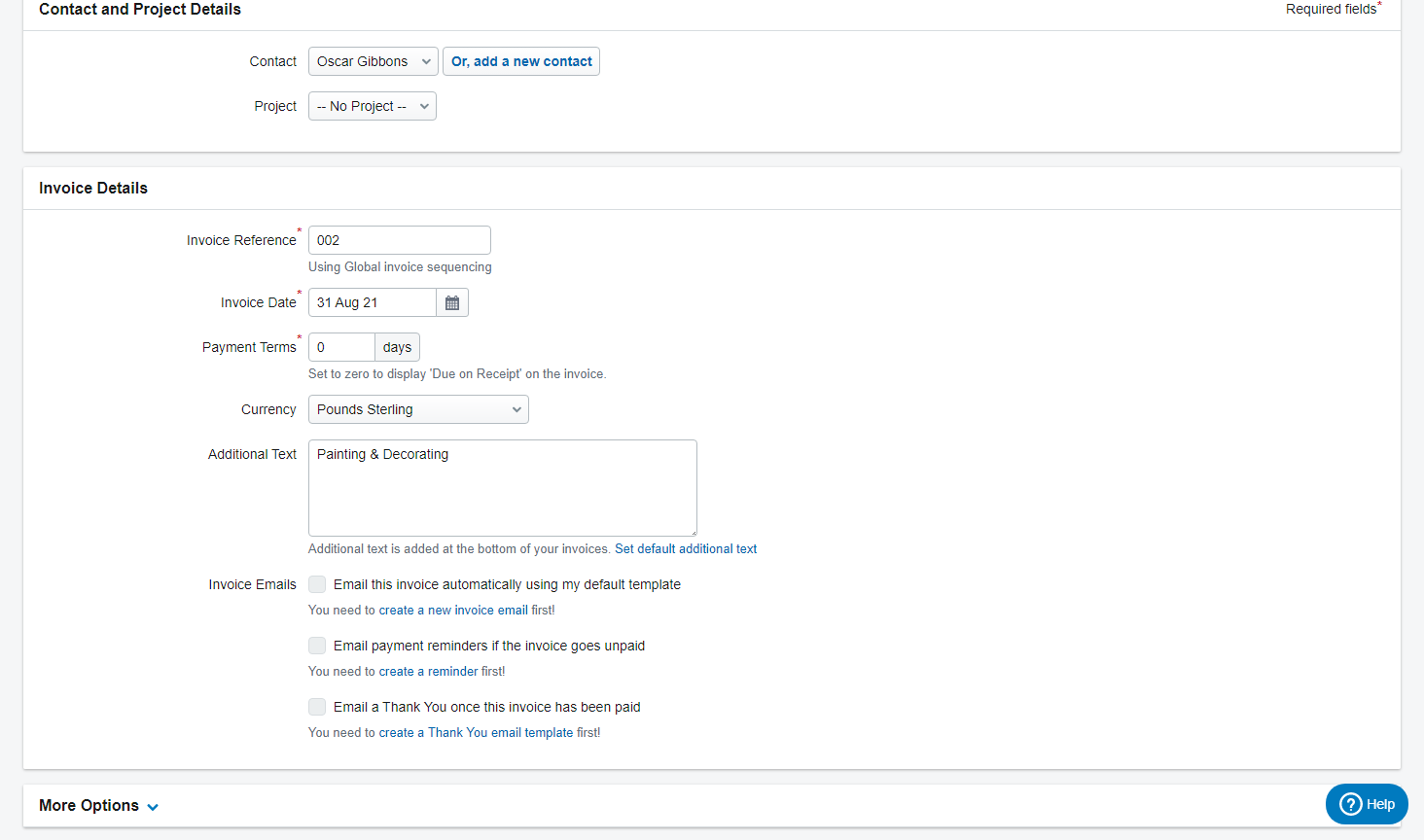Image resolution: width=1424 pixels, height=840 pixels.
Task: Check the Thank You email option
Action: [x=317, y=707]
